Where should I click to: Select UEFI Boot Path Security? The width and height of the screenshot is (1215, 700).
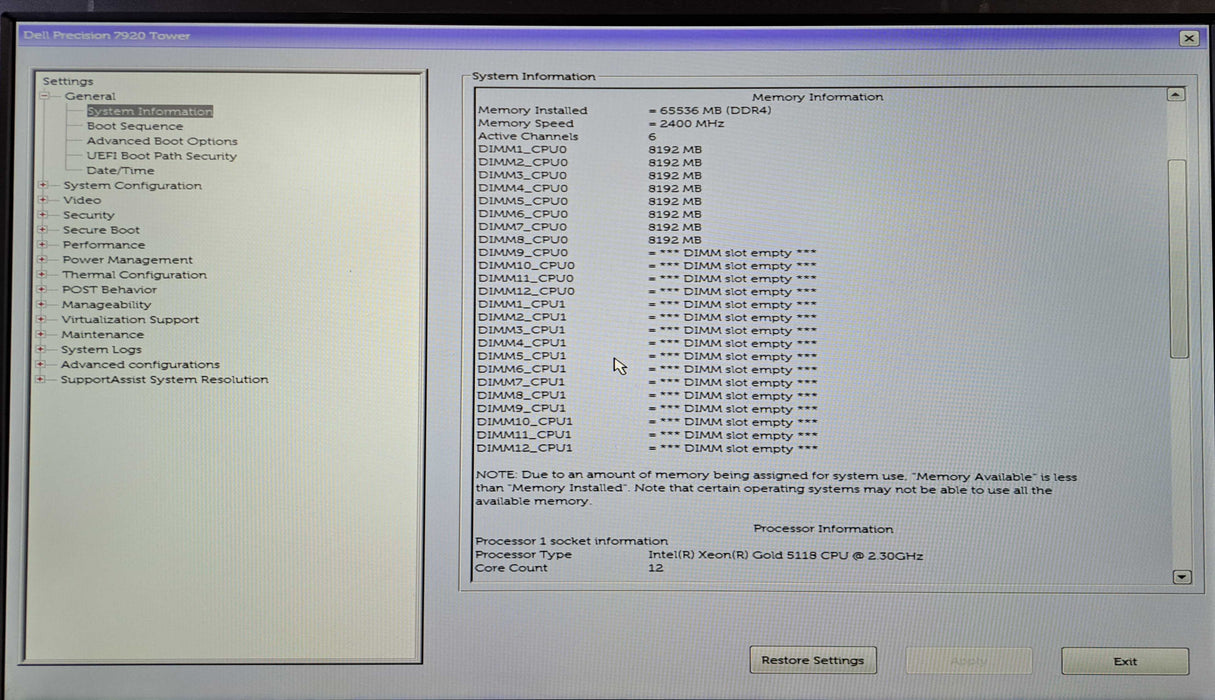tap(161, 156)
